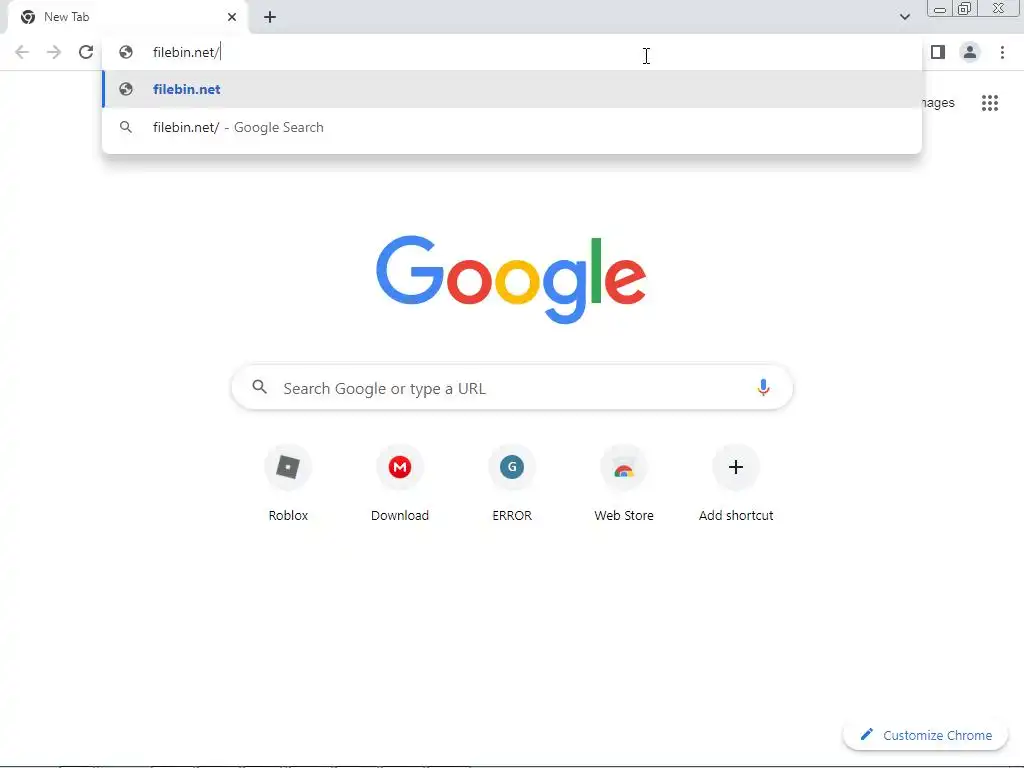Select the New Tab browser tab
Viewport: 1024px width, 768px height.
coord(128,17)
